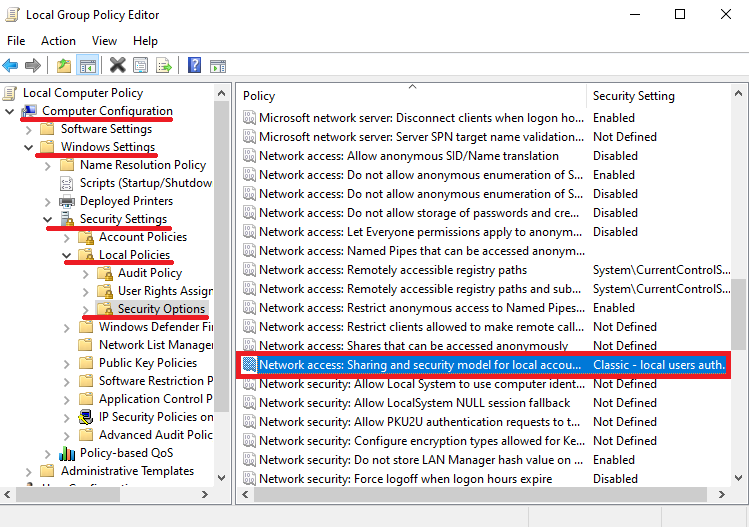This screenshot has height=527, width=751.
Task: Click policy list scroll down arrow
Action: pos(738,478)
